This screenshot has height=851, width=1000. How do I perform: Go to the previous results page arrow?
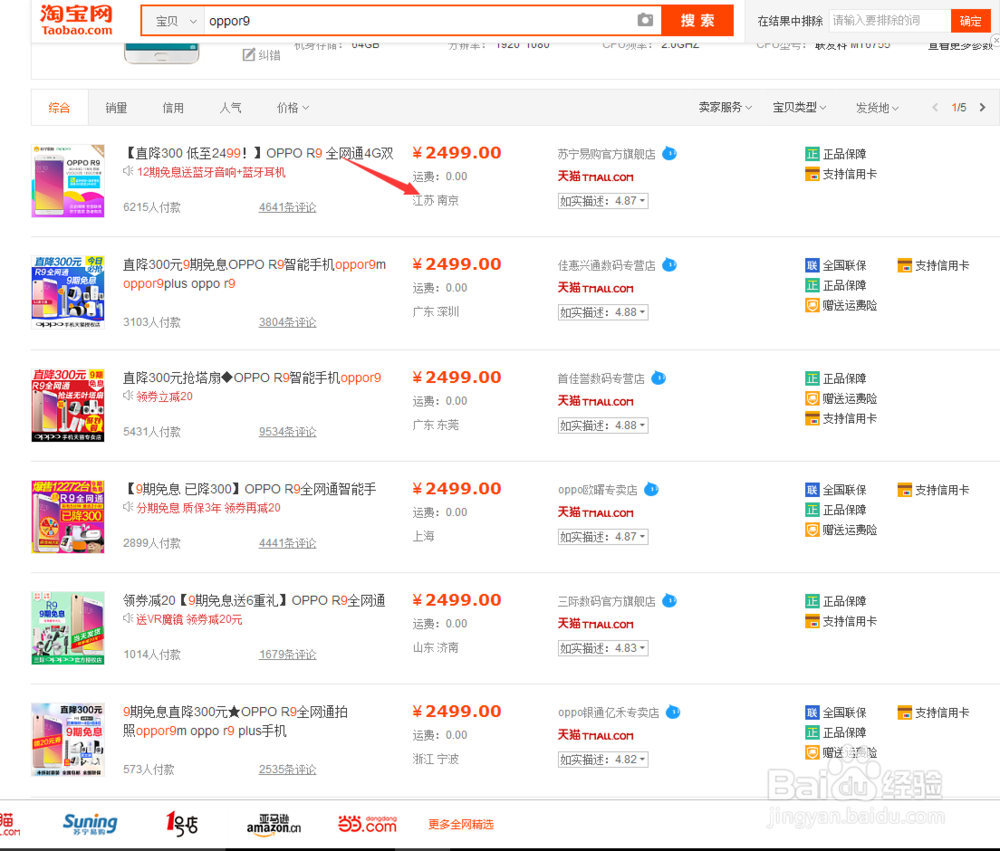click(x=935, y=107)
